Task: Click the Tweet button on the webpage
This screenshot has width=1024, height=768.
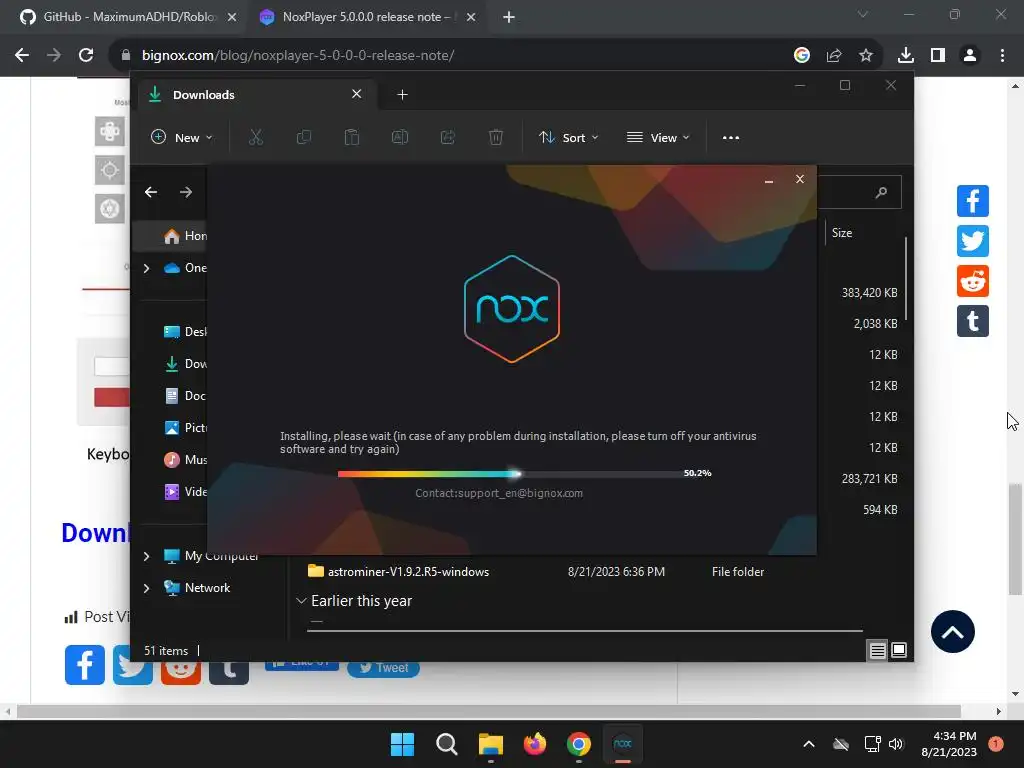Action: tap(383, 667)
